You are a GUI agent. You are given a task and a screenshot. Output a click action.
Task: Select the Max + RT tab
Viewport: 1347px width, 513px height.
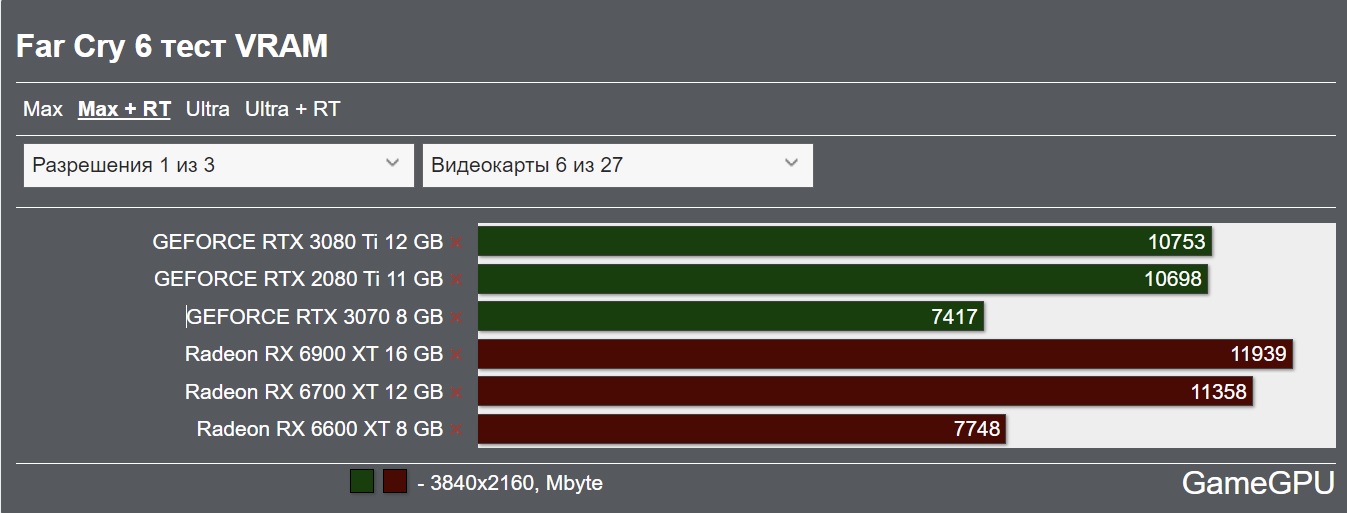(124, 109)
